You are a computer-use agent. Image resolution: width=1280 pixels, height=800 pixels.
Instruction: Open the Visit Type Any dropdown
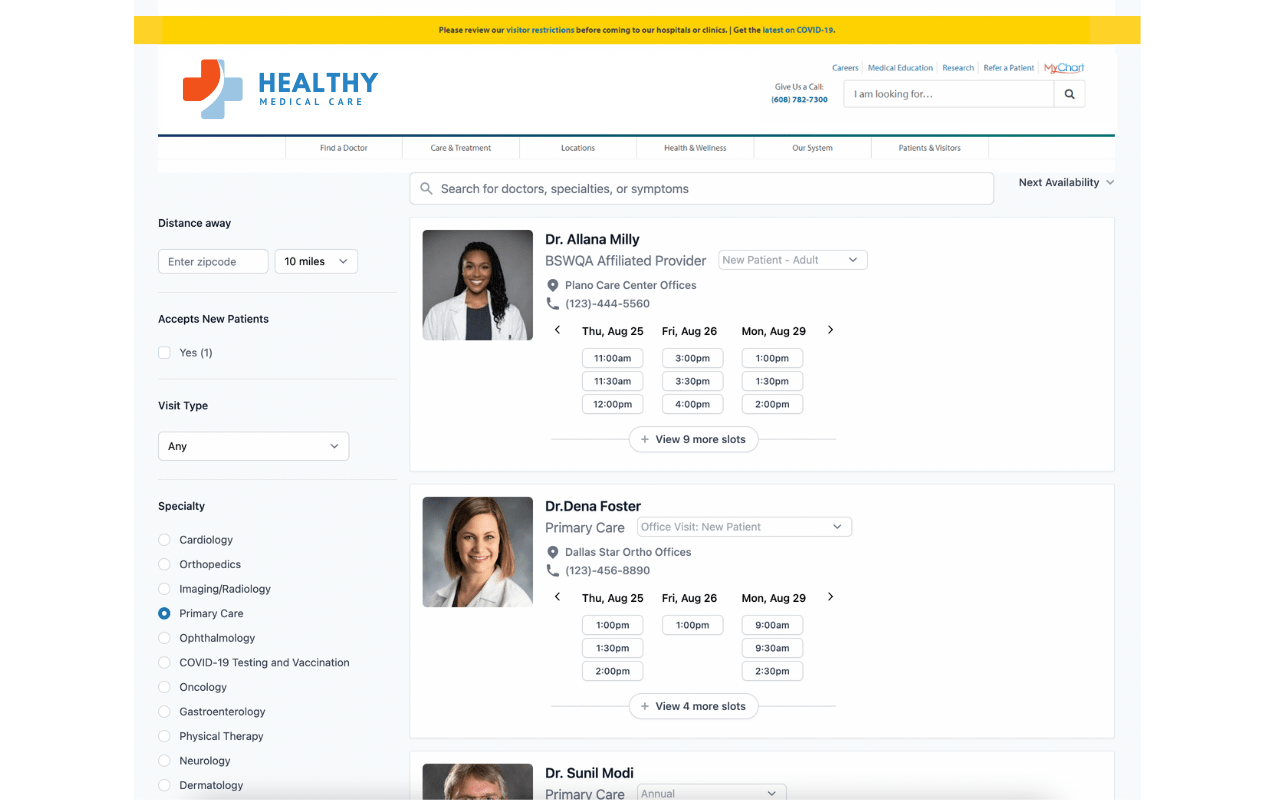click(253, 446)
